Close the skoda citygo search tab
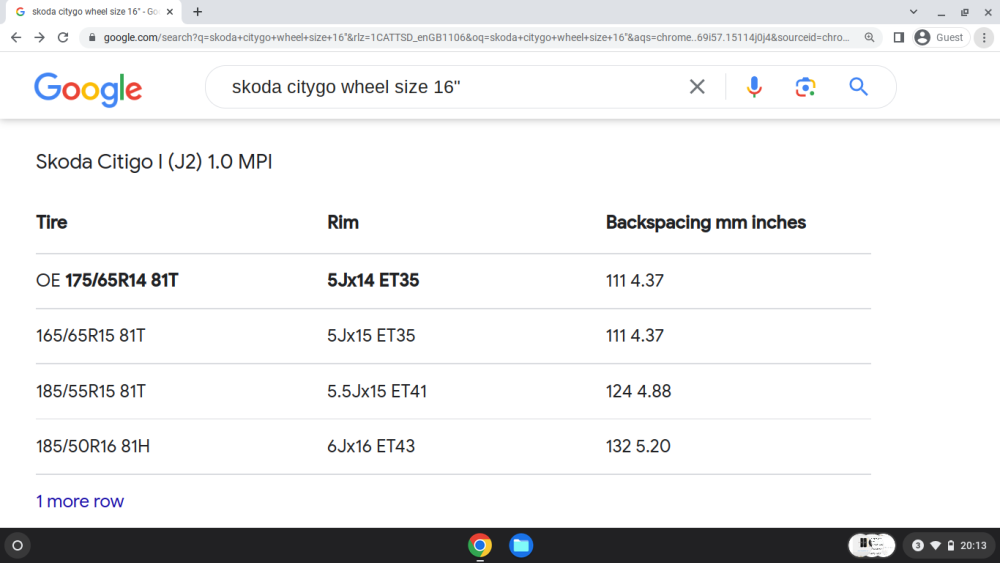This screenshot has width=1000, height=563. coord(170,11)
